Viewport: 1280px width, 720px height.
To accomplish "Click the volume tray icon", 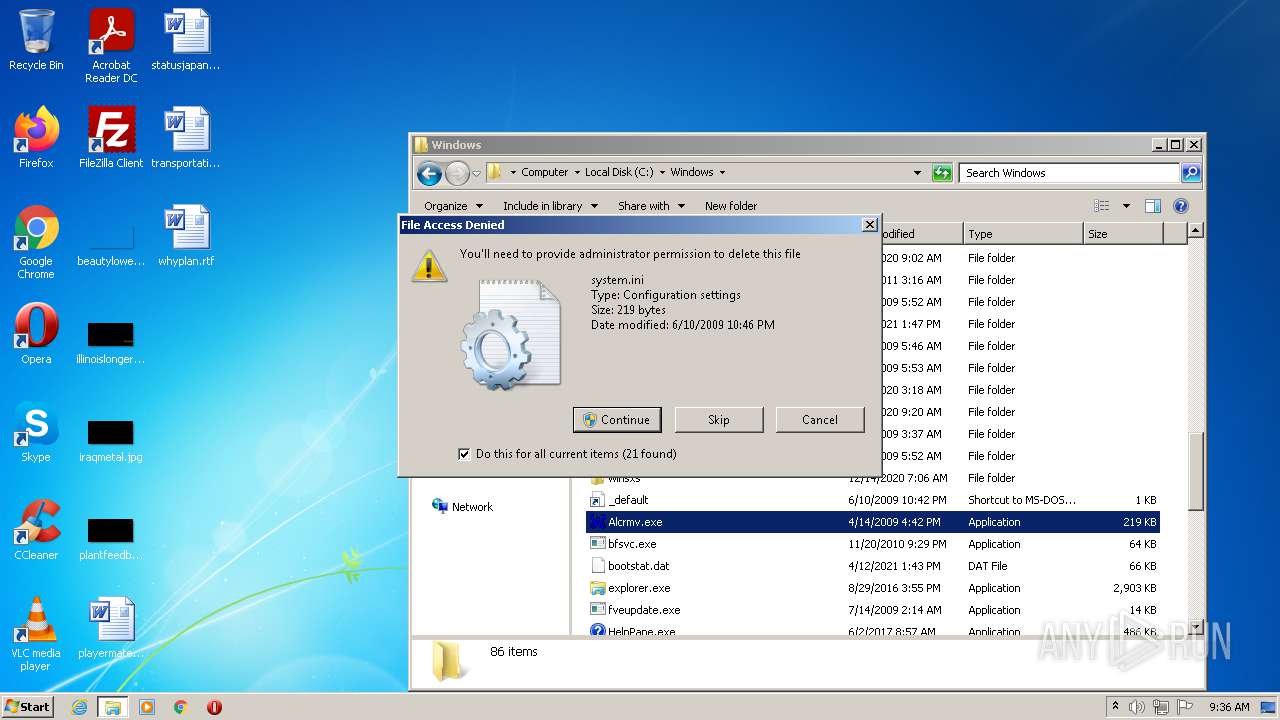I will click(x=1137, y=707).
